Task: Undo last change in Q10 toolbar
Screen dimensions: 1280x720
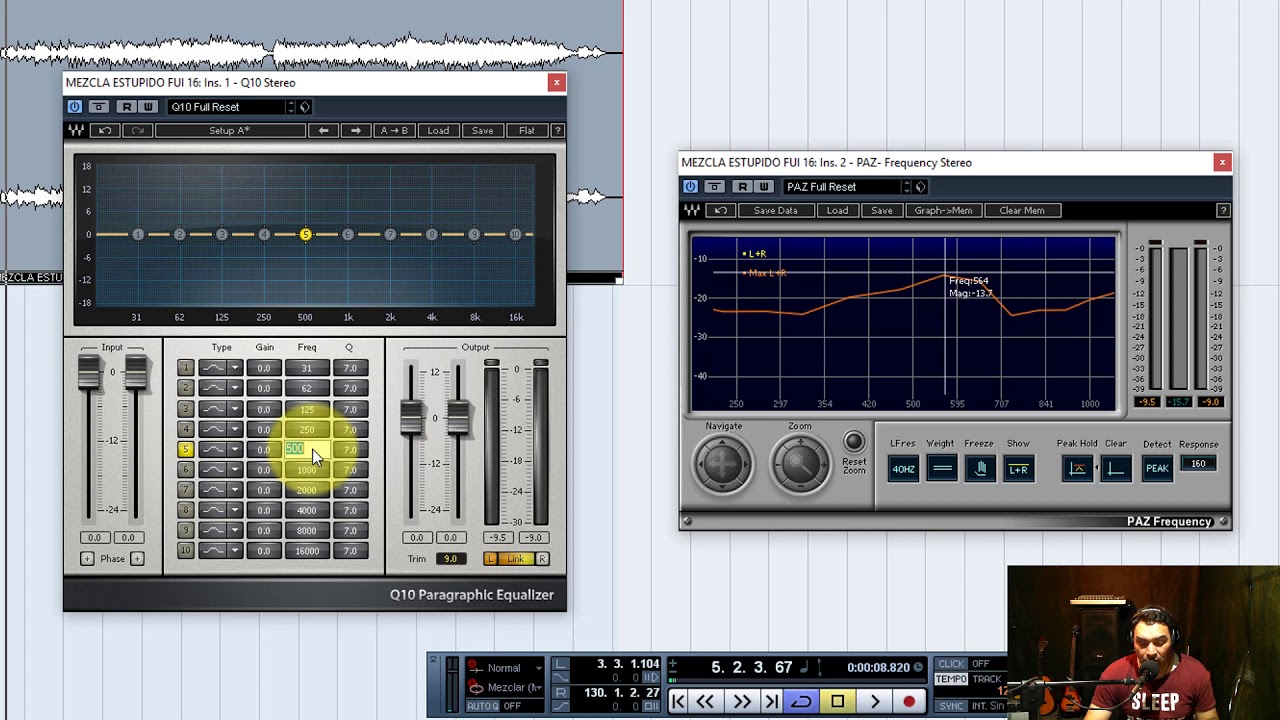Action: pyautogui.click(x=104, y=131)
